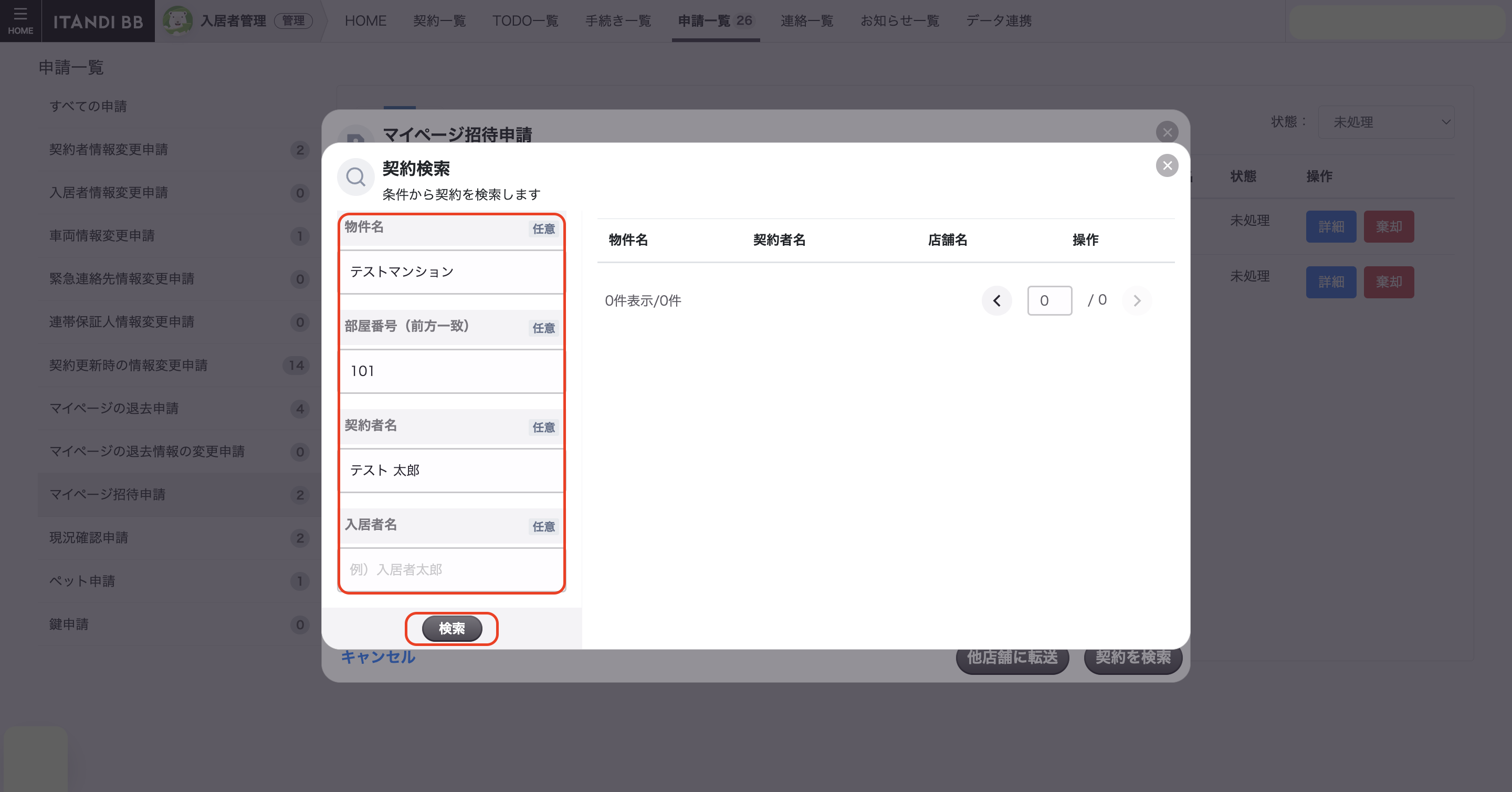Open the TODO一覧 tab
Screen dimensions: 1512x792
(x=525, y=20)
